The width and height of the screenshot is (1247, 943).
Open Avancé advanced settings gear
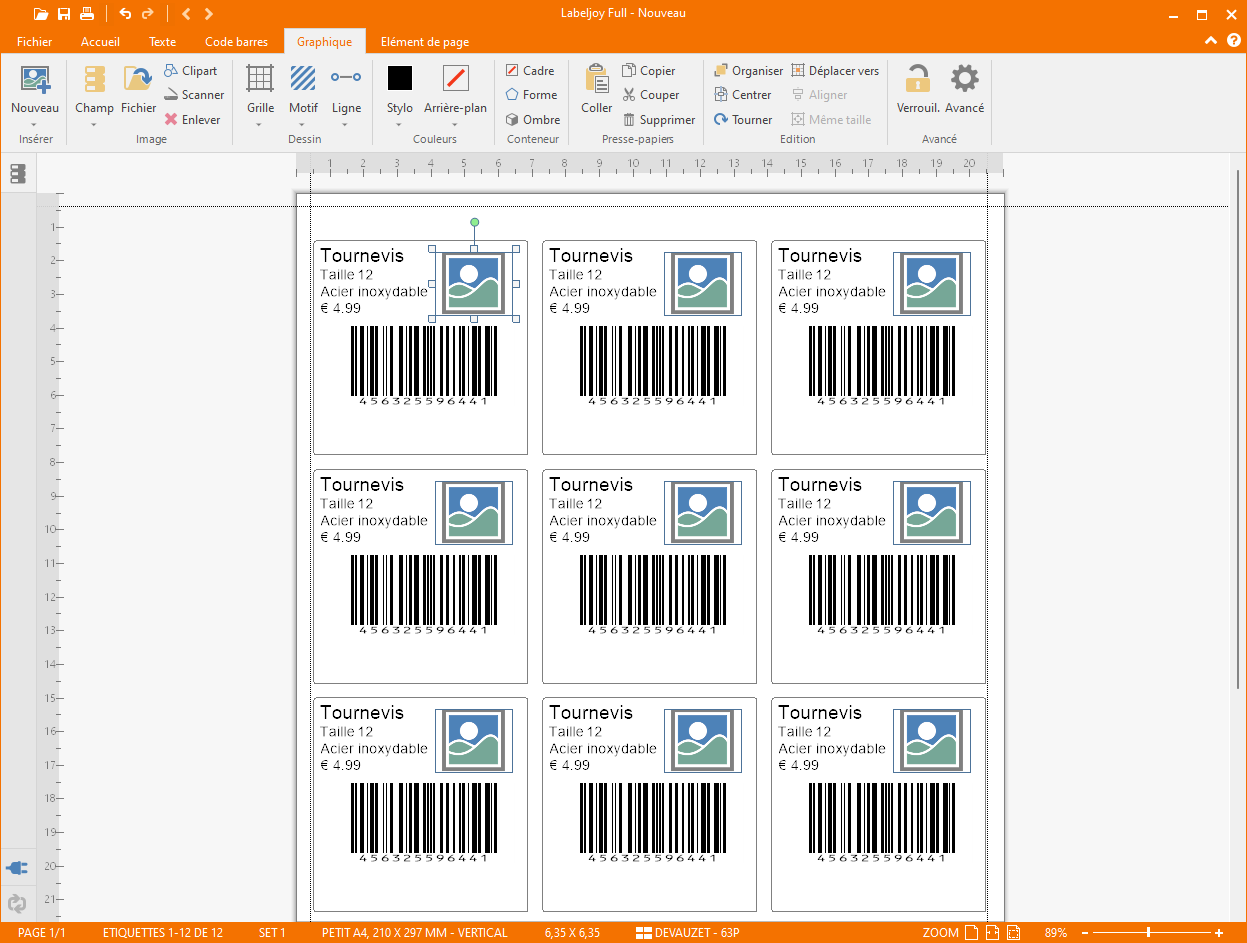[965, 89]
